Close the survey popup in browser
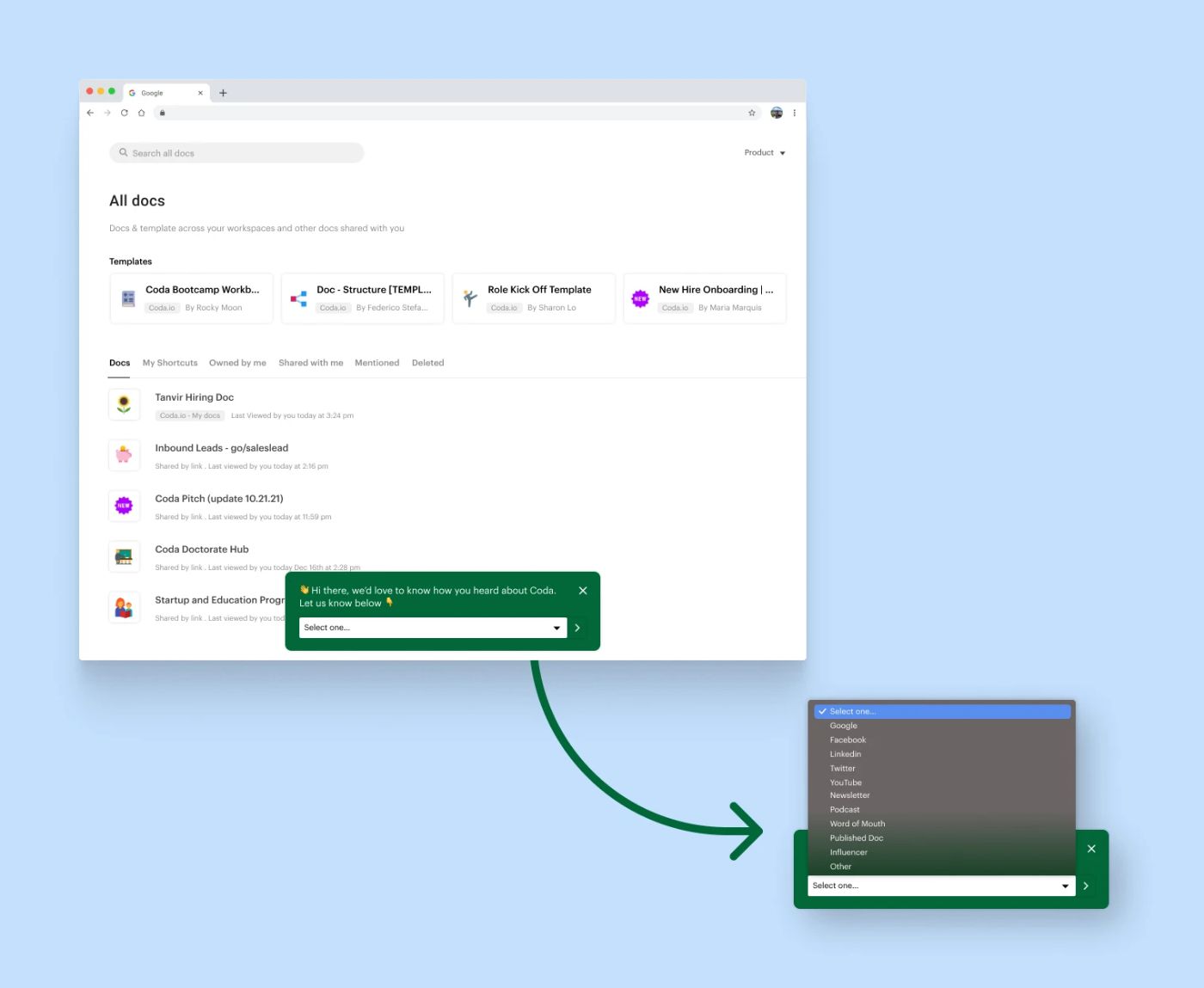This screenshot has width=1204, height=988. [583, 591]
